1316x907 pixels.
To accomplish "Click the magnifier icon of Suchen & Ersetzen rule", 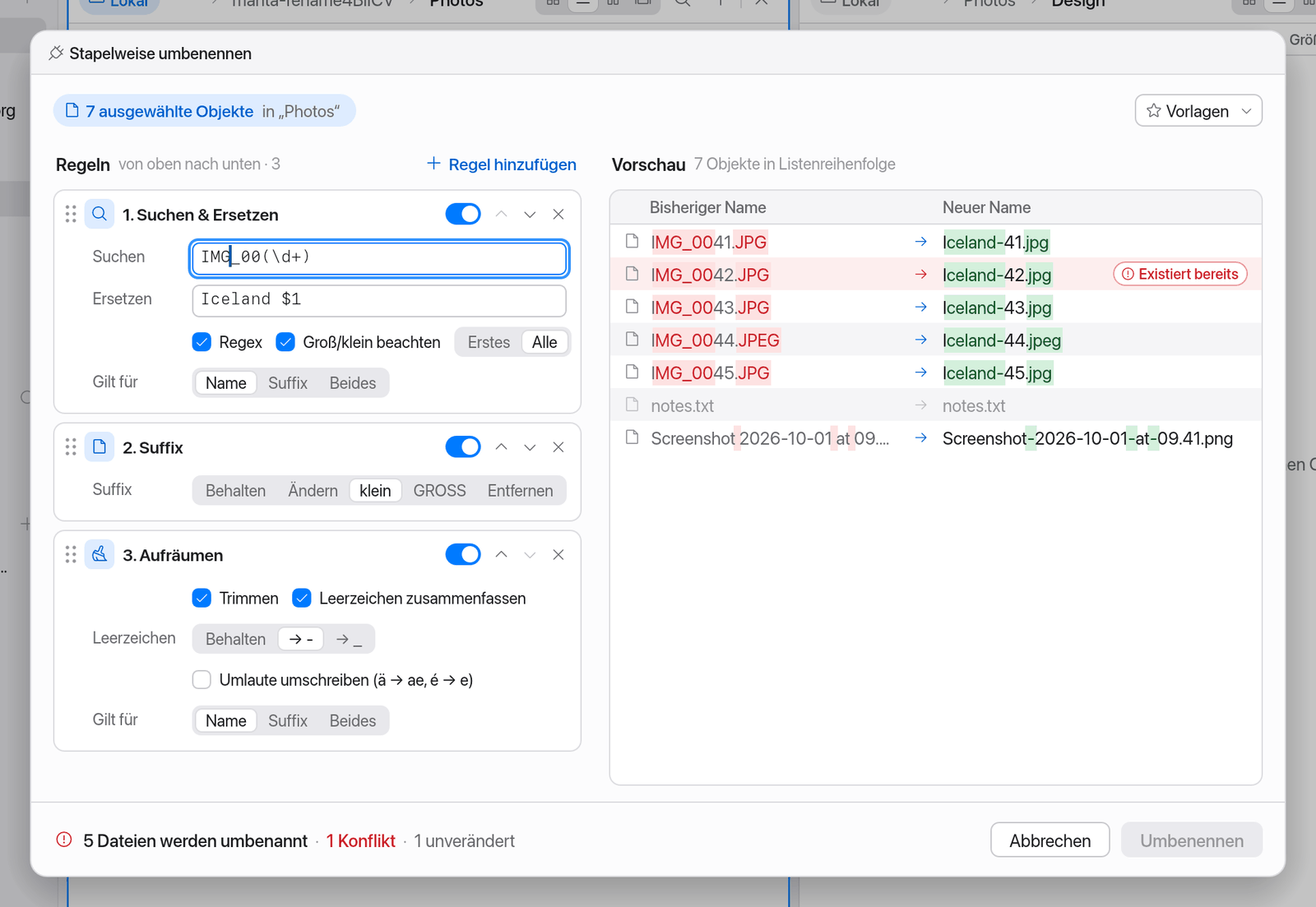I will pos(100,215).
